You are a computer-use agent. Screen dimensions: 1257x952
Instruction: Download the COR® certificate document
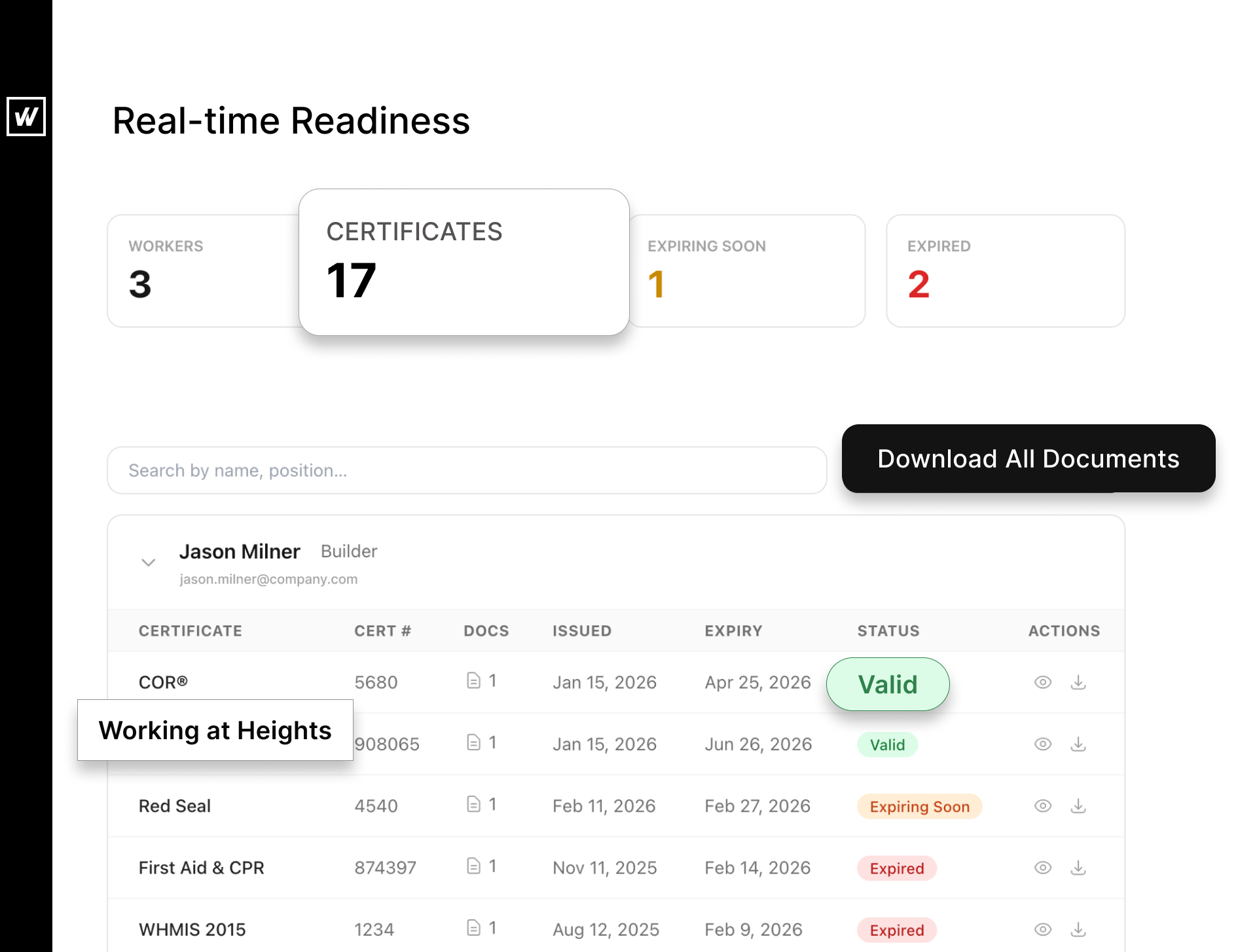click(1078, 682)
